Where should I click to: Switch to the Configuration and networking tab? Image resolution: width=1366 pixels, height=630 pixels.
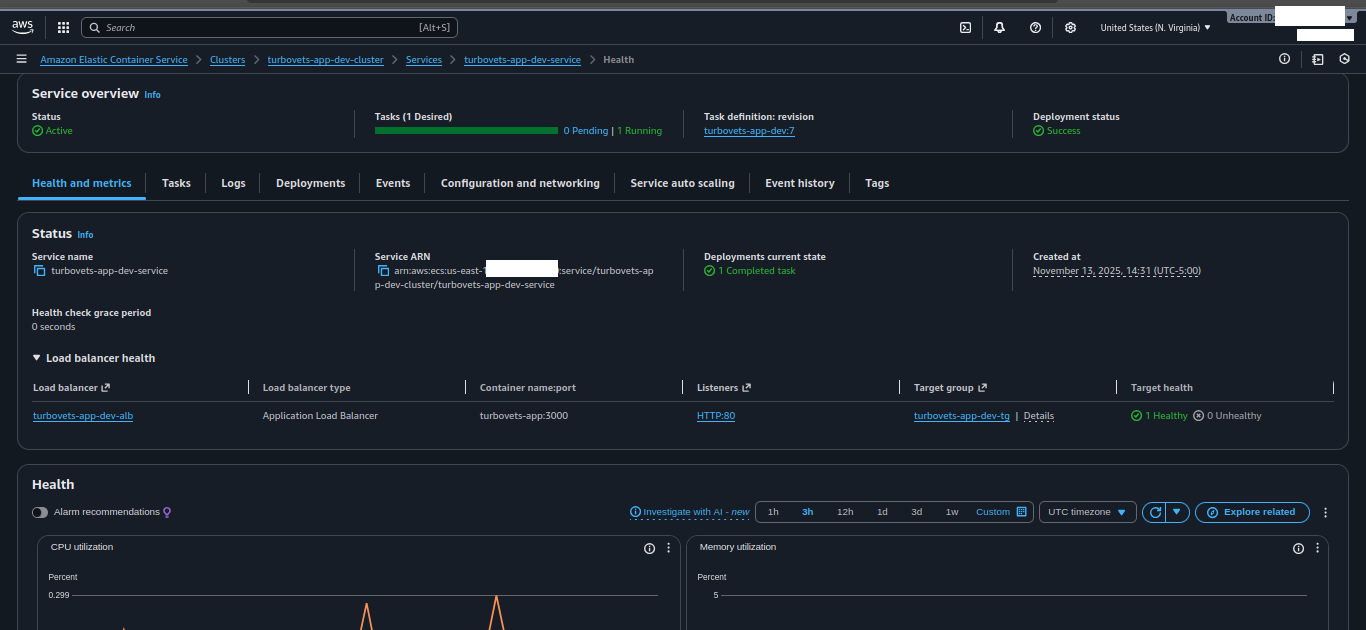pos(520,183)
